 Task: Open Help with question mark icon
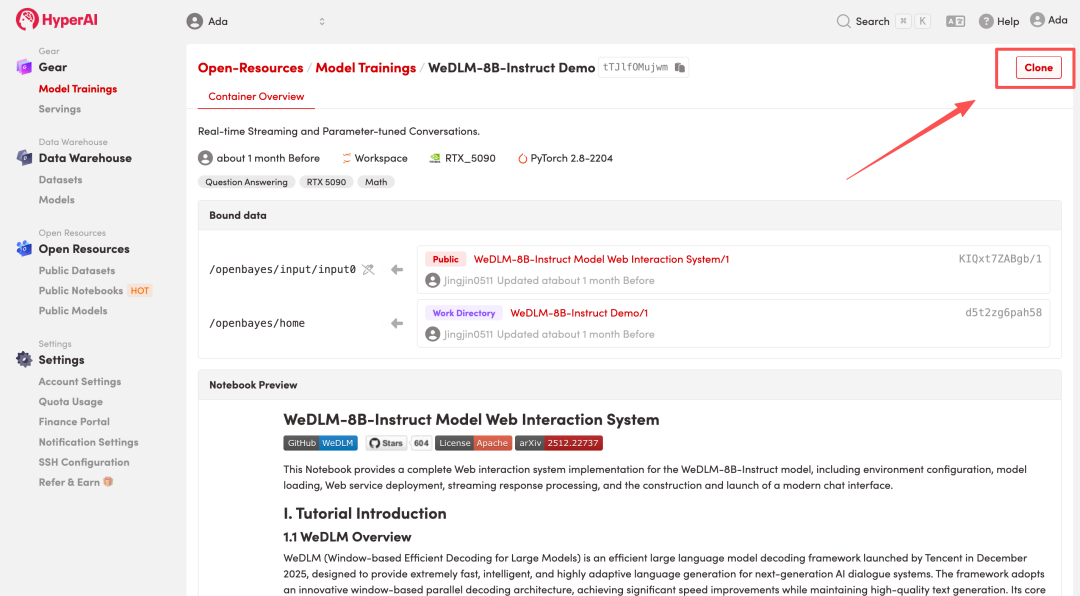pos(986,21)
